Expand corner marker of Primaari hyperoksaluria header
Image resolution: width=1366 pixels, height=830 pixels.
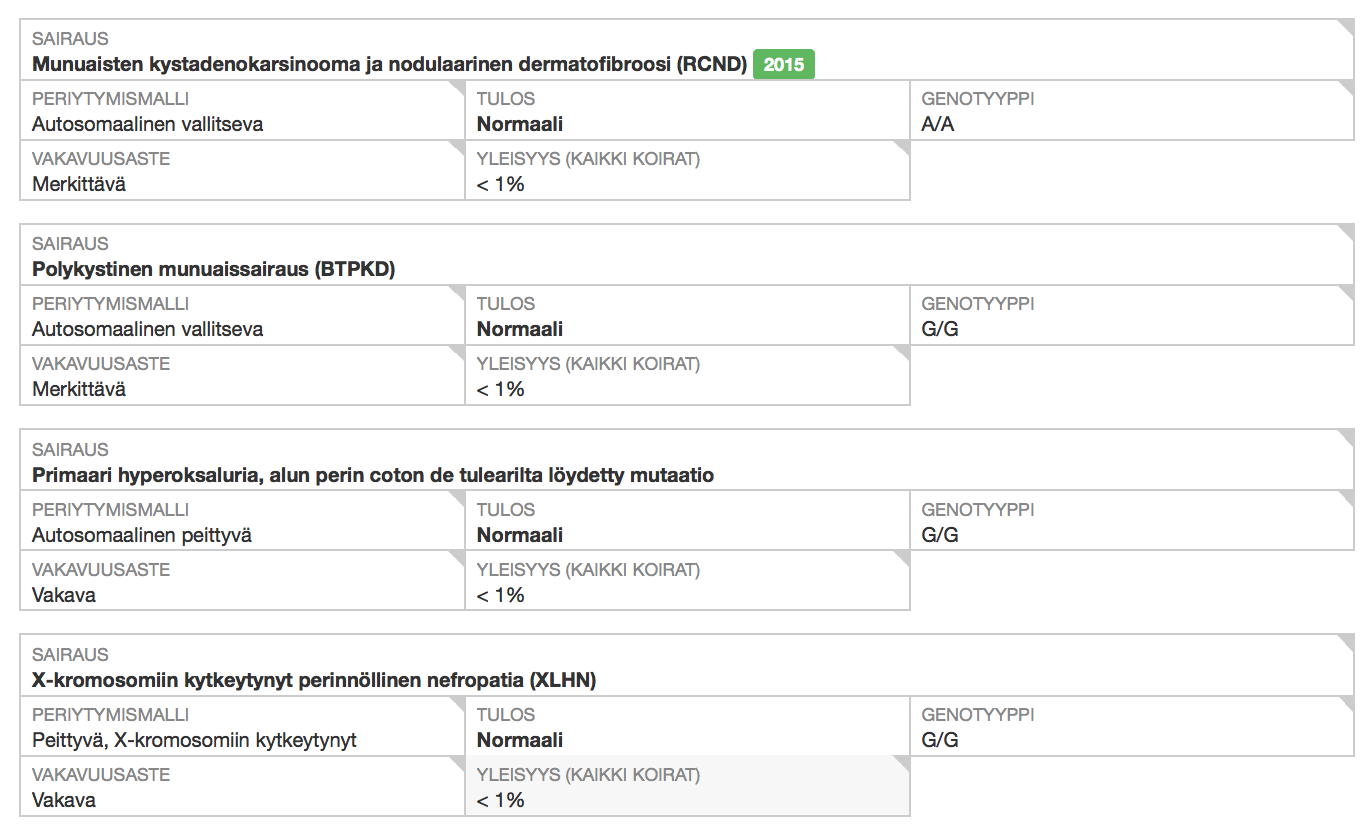pyautogui.click(x=1347, y=437)
